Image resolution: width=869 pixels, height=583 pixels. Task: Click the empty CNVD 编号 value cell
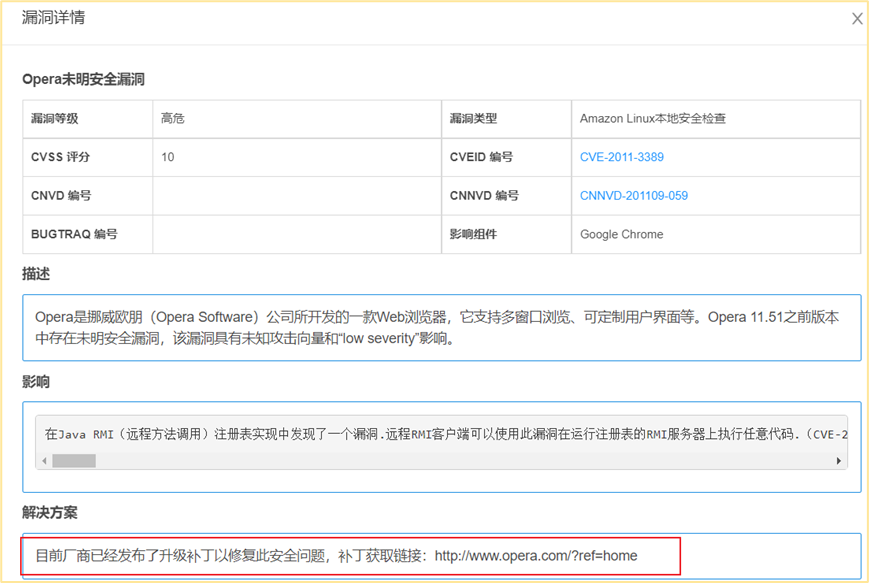click(x=295, y=196)
